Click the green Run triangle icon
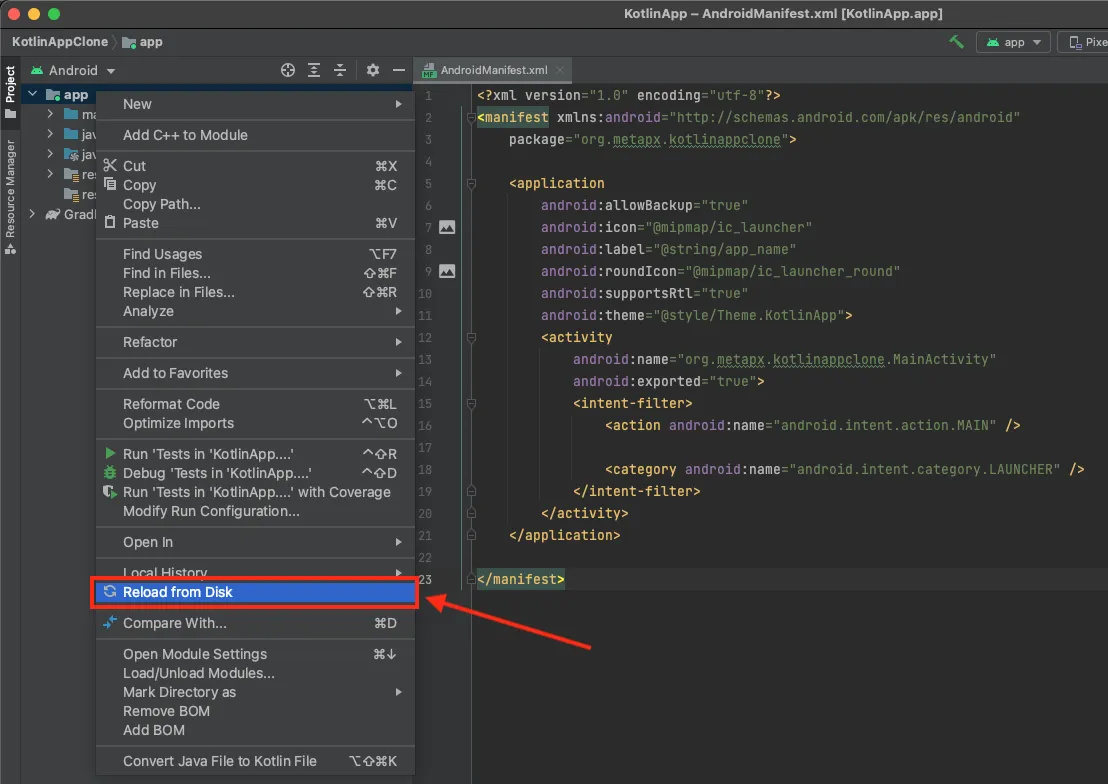This screenshot has width=1108, height=784. (x=110, y=453)
